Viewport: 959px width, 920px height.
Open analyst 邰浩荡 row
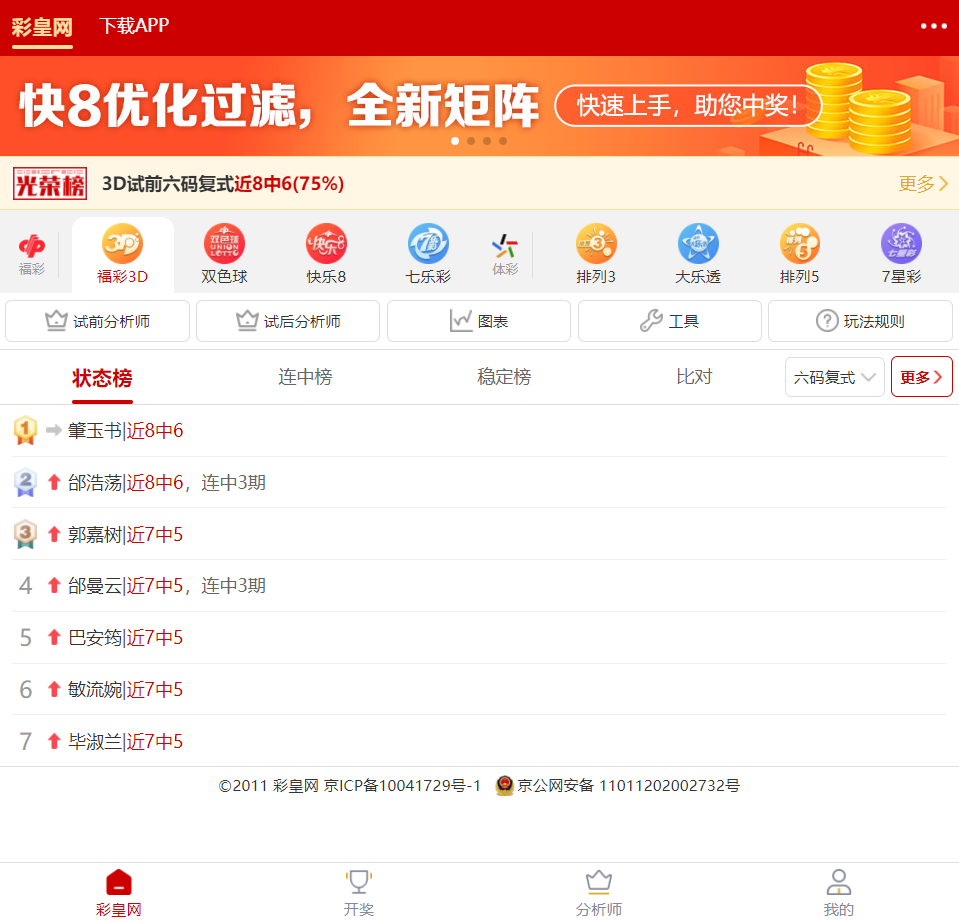pyautogui.click(x=479, y=483)
